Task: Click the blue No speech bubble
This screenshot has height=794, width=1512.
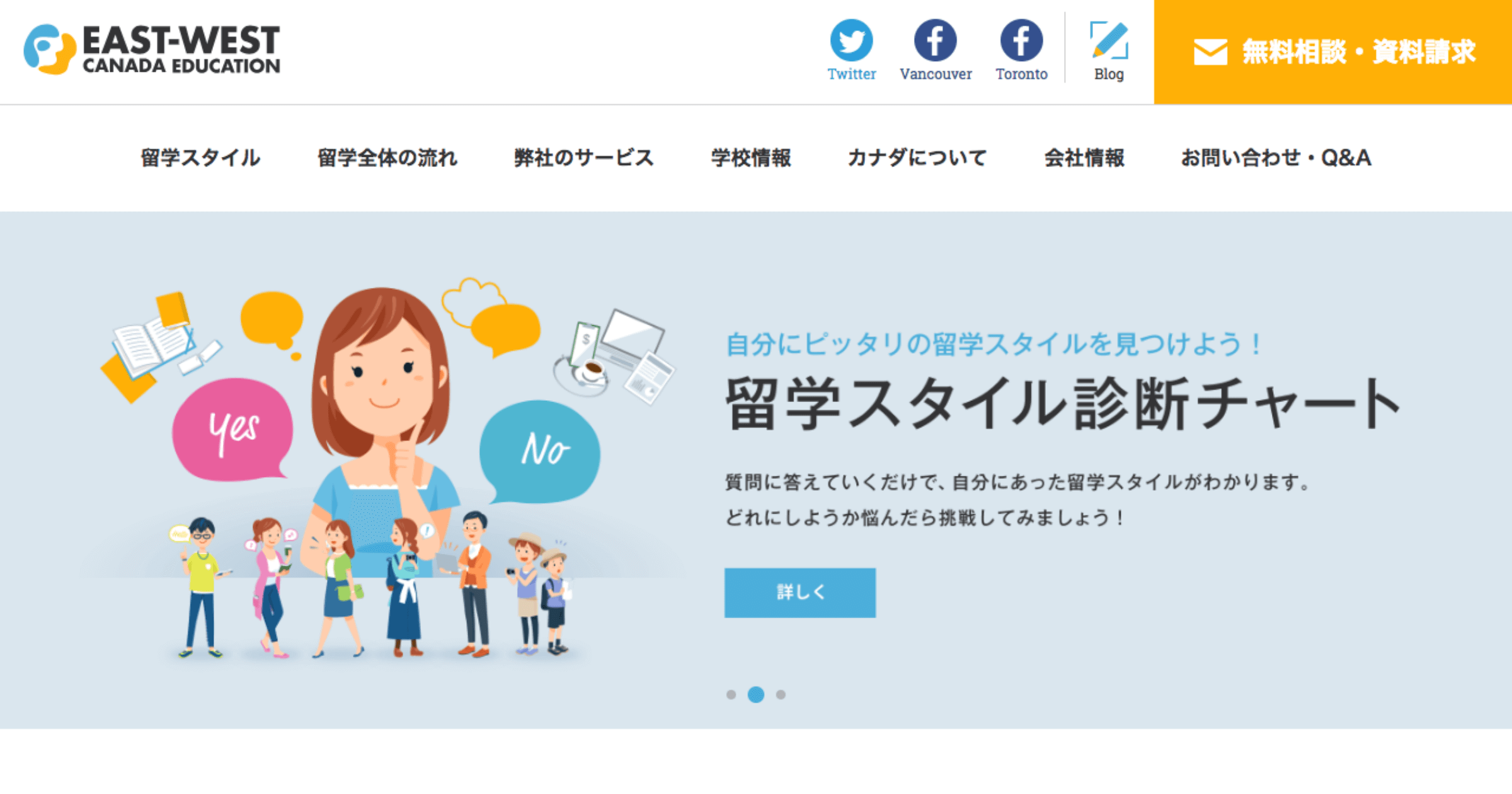Action: click(x=540, y=452)
